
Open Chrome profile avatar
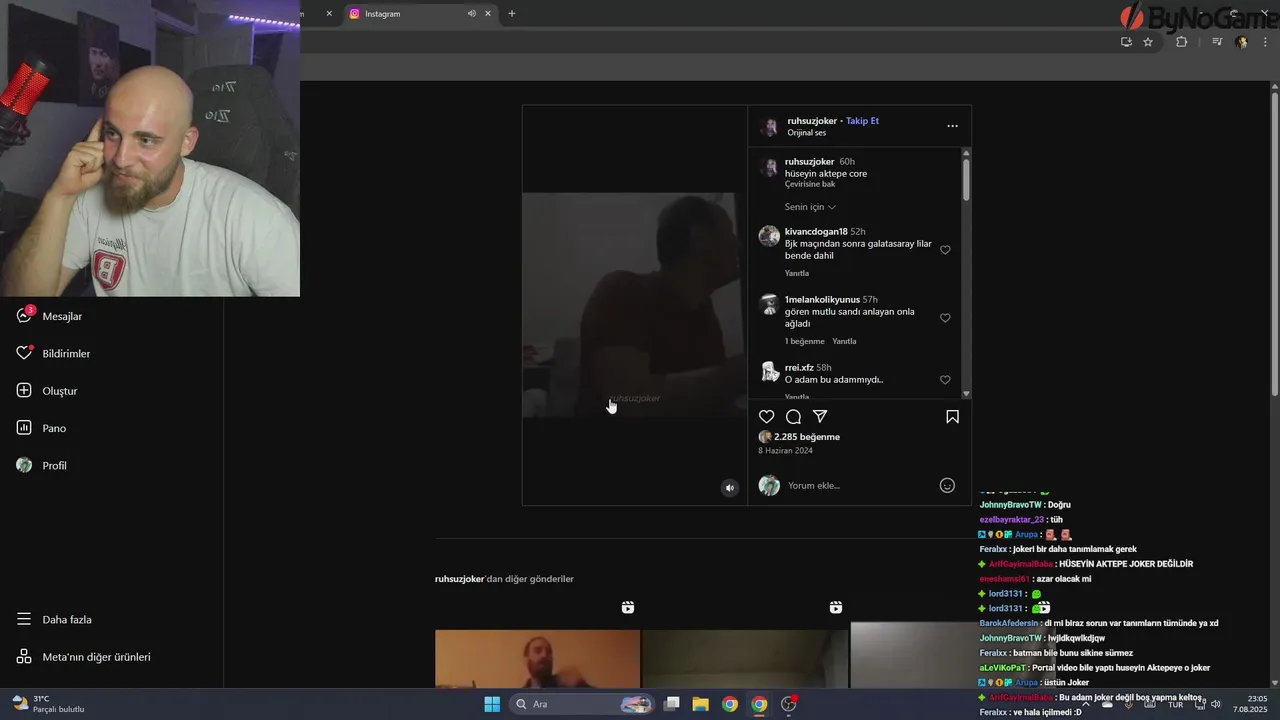click(1242, 42)
